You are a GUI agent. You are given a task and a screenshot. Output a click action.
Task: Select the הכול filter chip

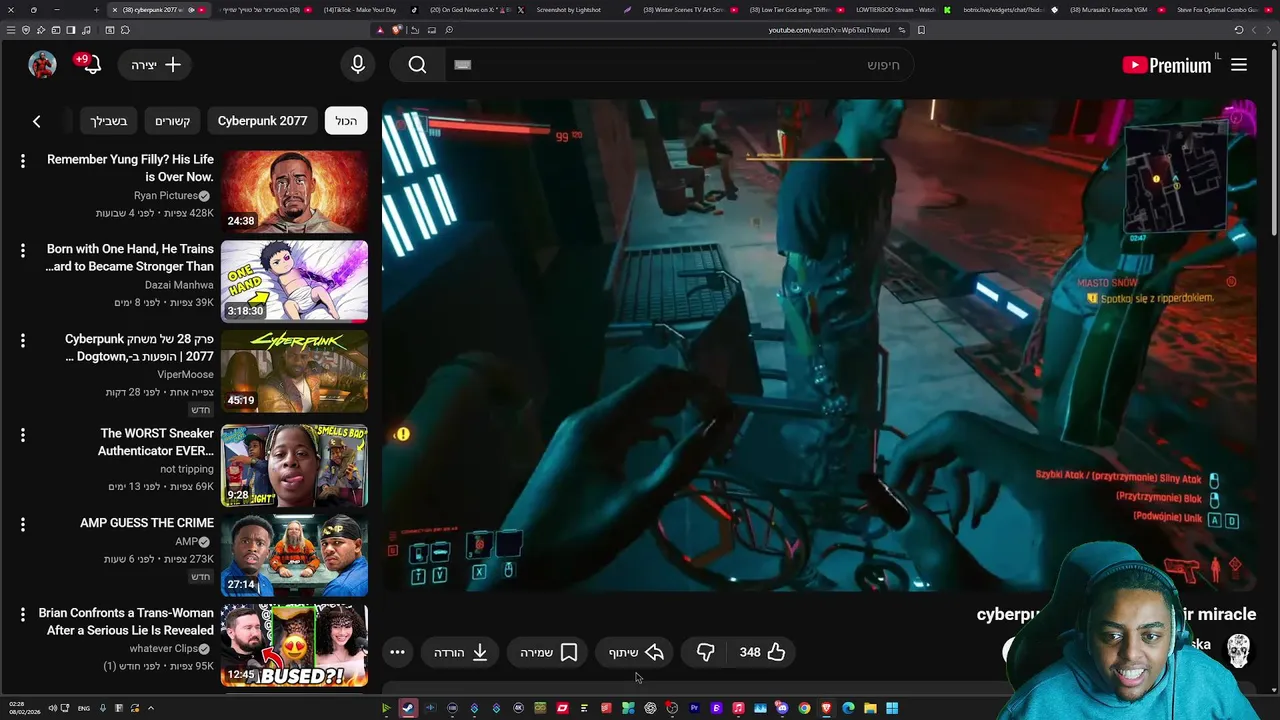pos(346,121)
